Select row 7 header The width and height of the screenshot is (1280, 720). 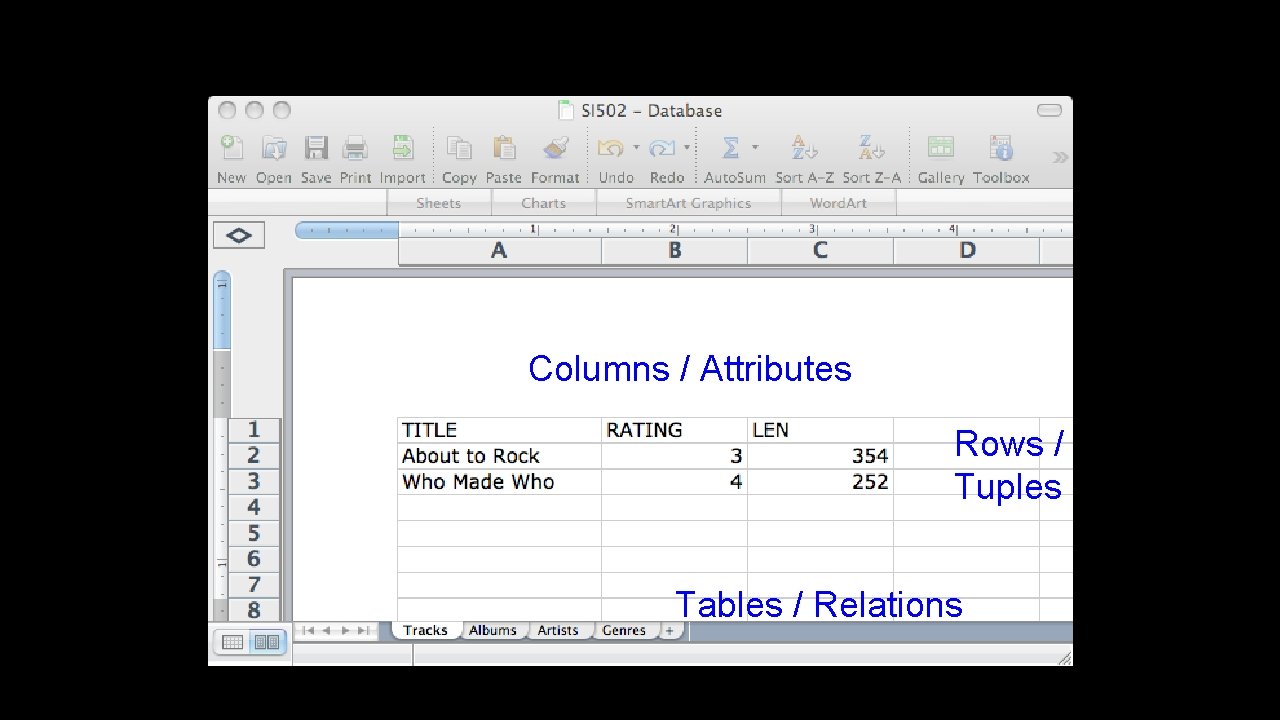coord(254,585)
